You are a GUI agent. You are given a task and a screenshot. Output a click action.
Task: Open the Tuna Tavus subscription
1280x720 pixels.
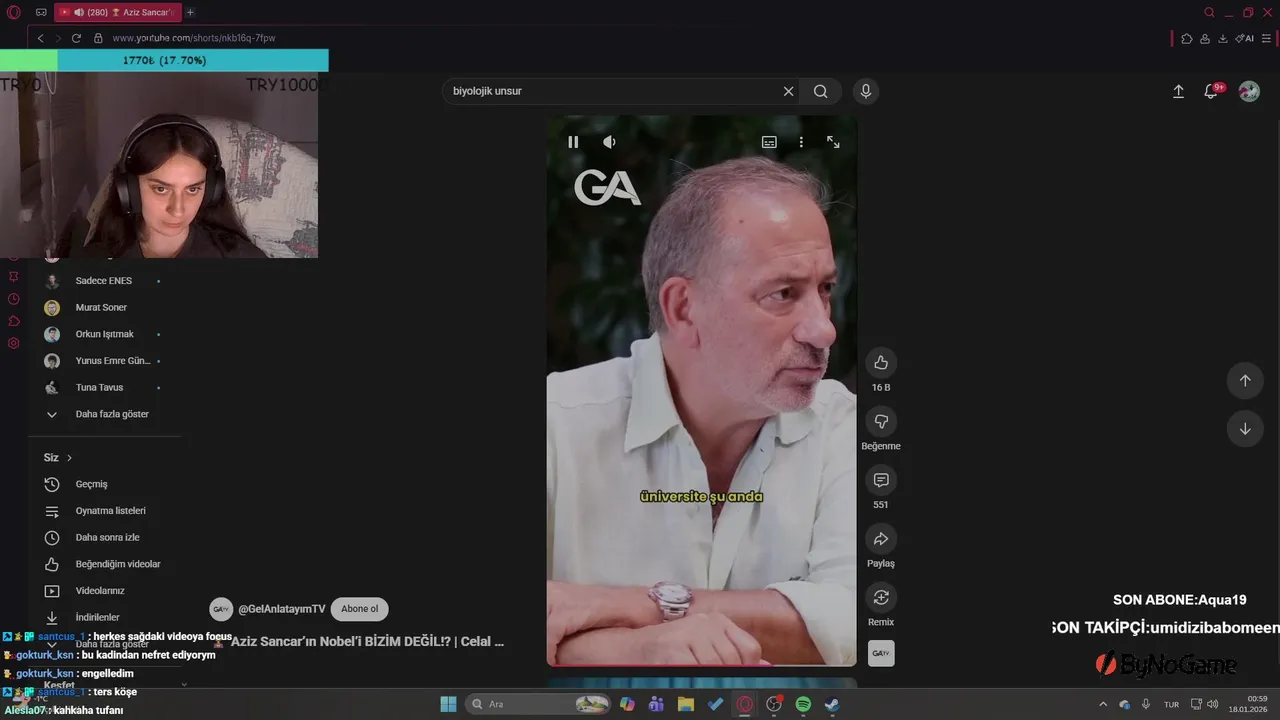(x=99, y=387)
